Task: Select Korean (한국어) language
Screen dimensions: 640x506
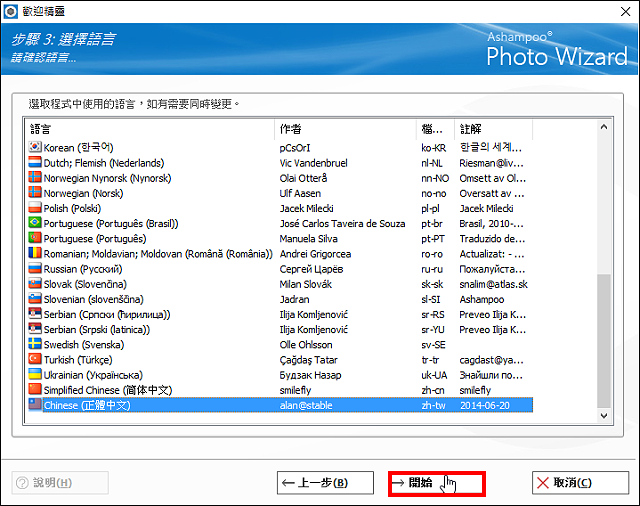Action: (x=78, y=147)
